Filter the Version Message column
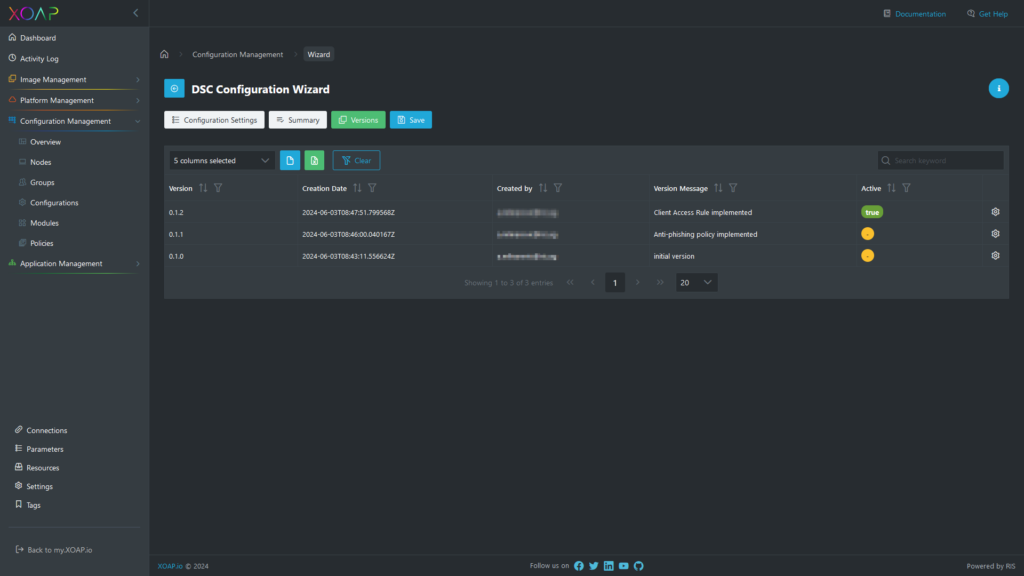 coord(733,188)
